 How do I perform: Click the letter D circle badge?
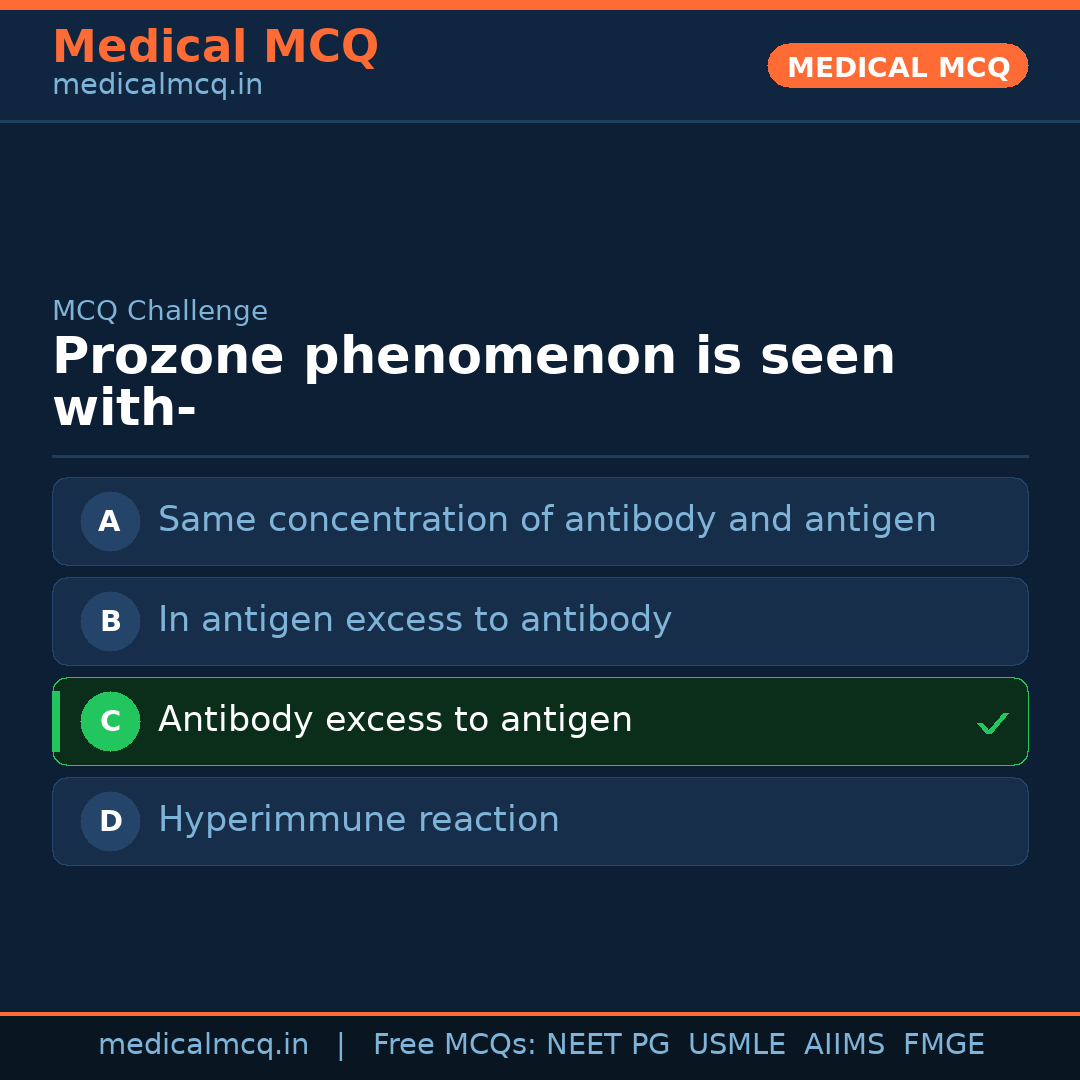(x=110, y=821)
